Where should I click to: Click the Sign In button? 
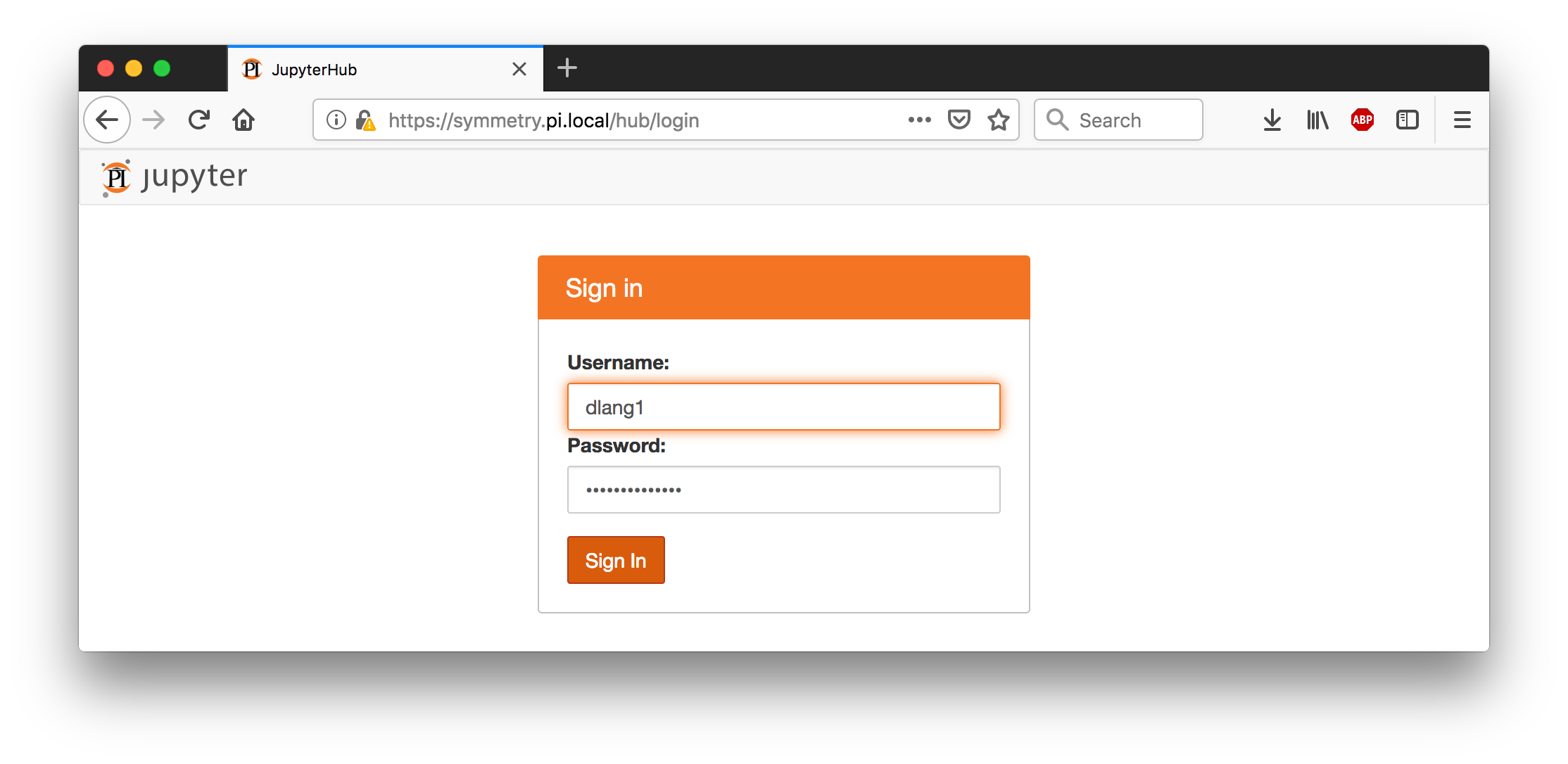615,560
